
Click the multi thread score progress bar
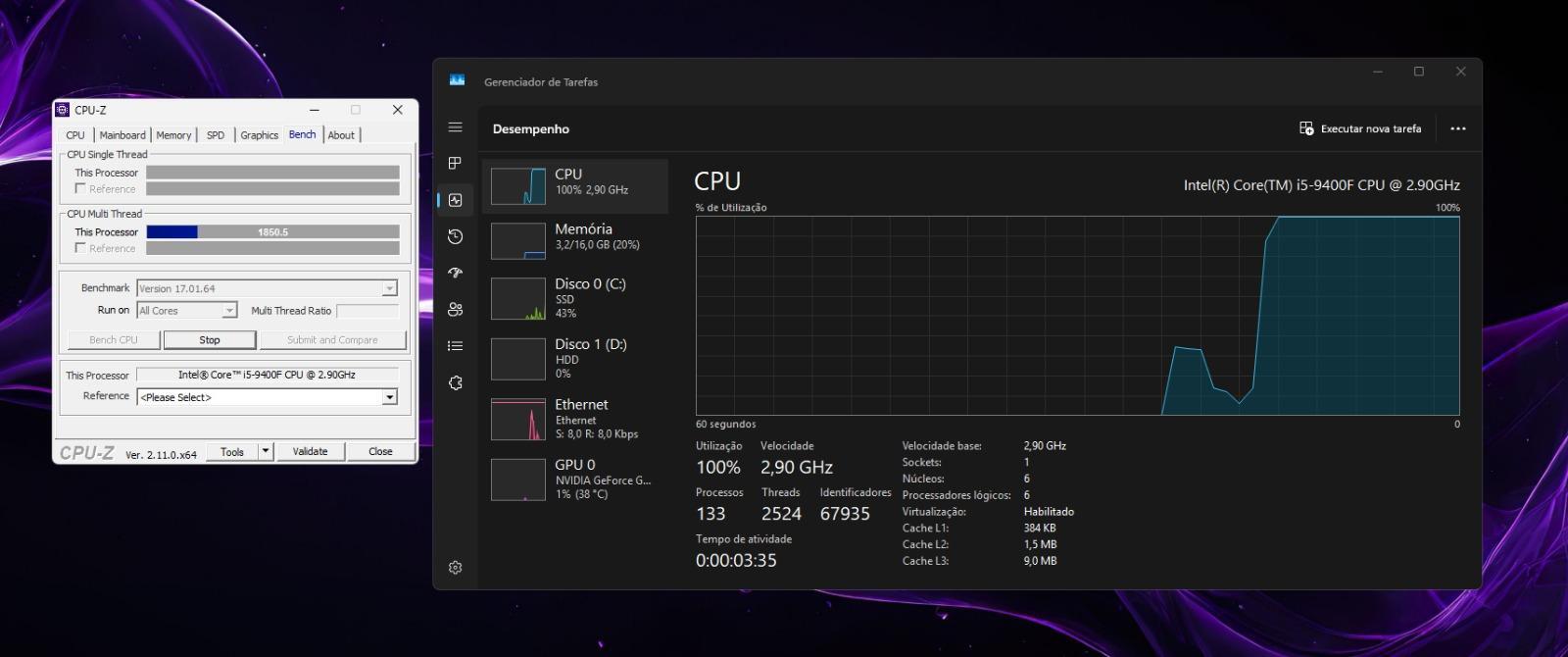click(x=272, y=232)
